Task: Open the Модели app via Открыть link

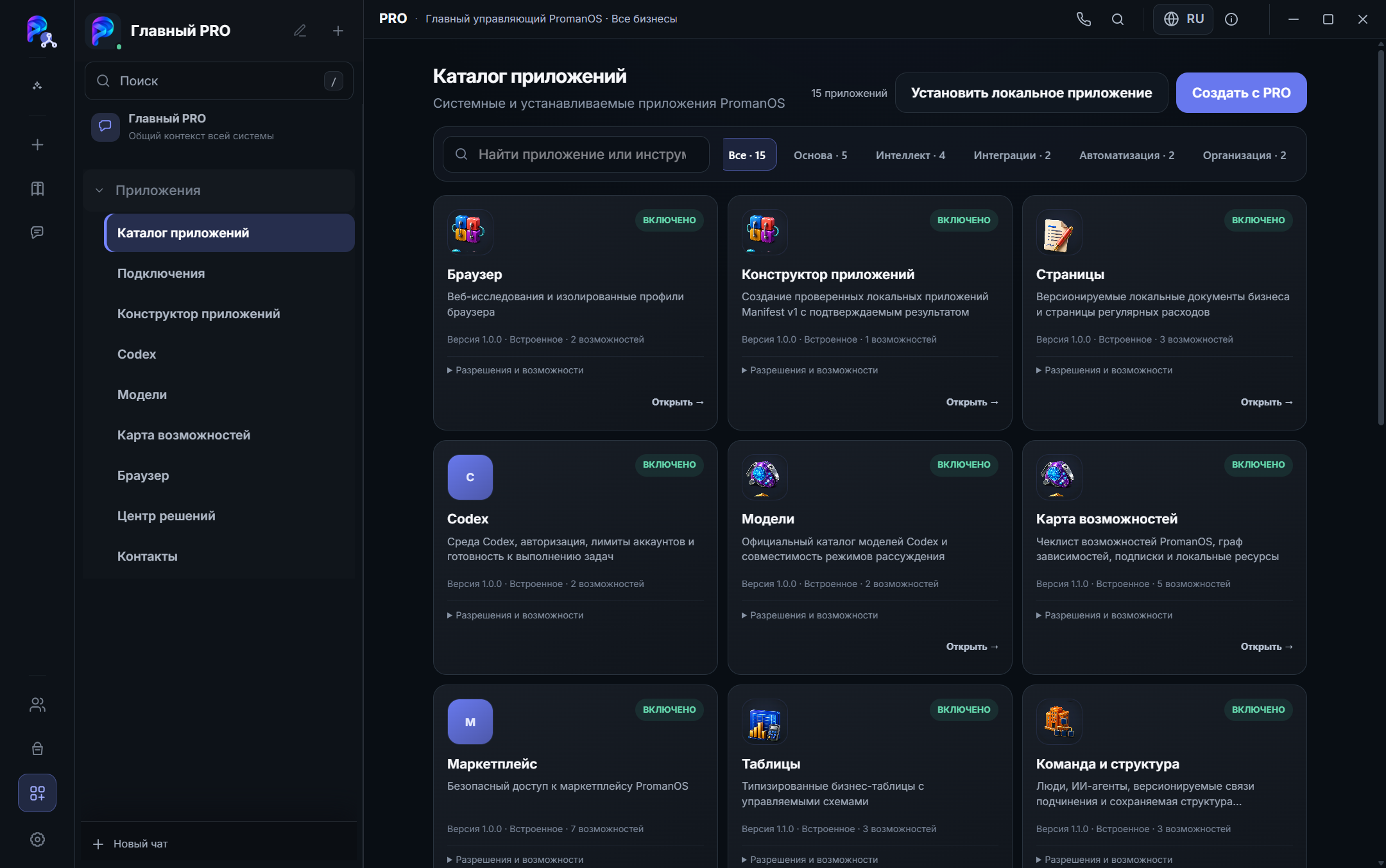Action: pyautogui.click(x=972, y=647)
